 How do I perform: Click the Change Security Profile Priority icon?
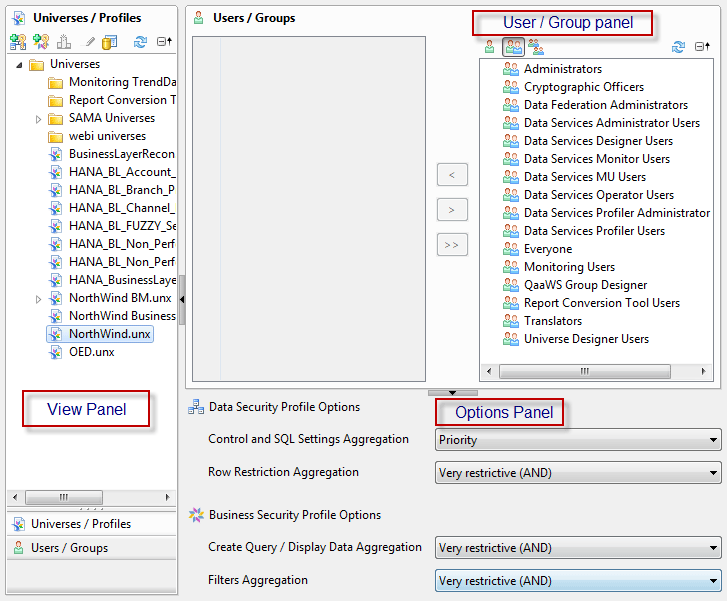click(64, 42)
